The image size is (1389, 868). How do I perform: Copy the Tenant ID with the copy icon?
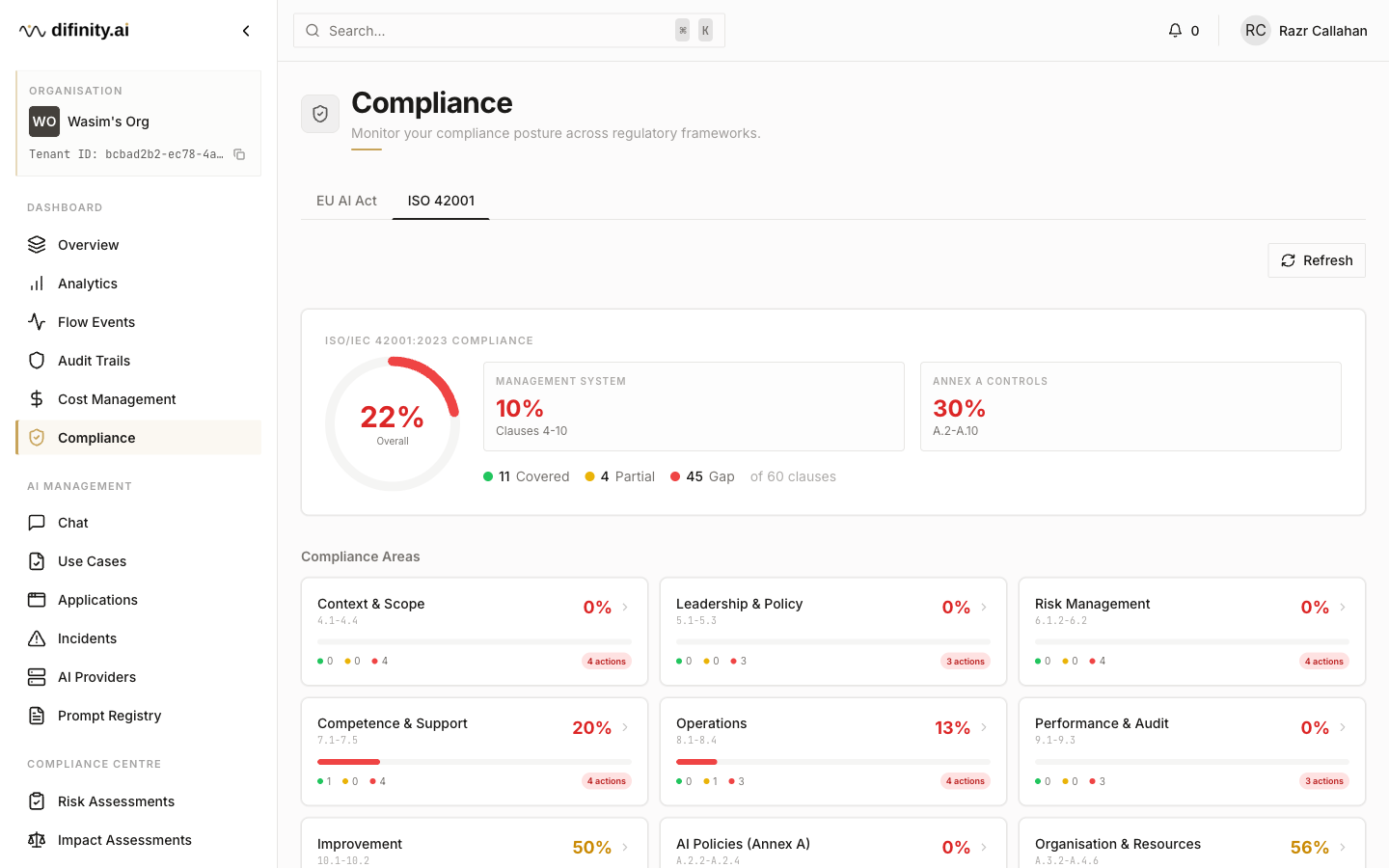tap(239, 154)
